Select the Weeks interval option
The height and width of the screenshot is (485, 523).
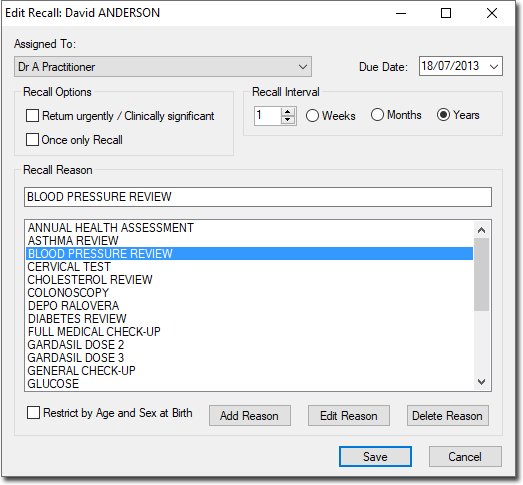pyautogui.click(x=313, y=116)
